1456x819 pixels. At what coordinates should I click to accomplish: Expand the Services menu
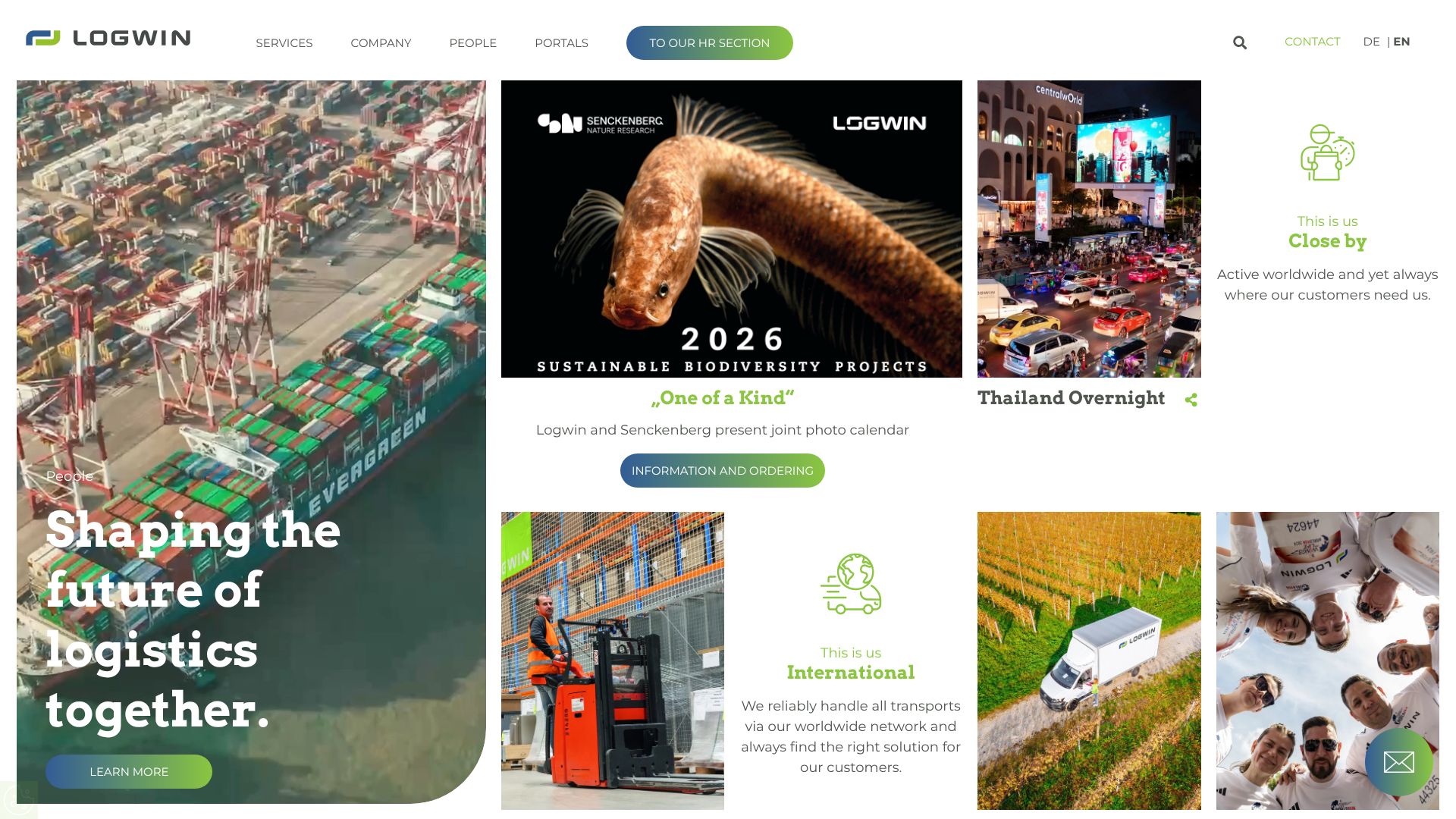284,43
